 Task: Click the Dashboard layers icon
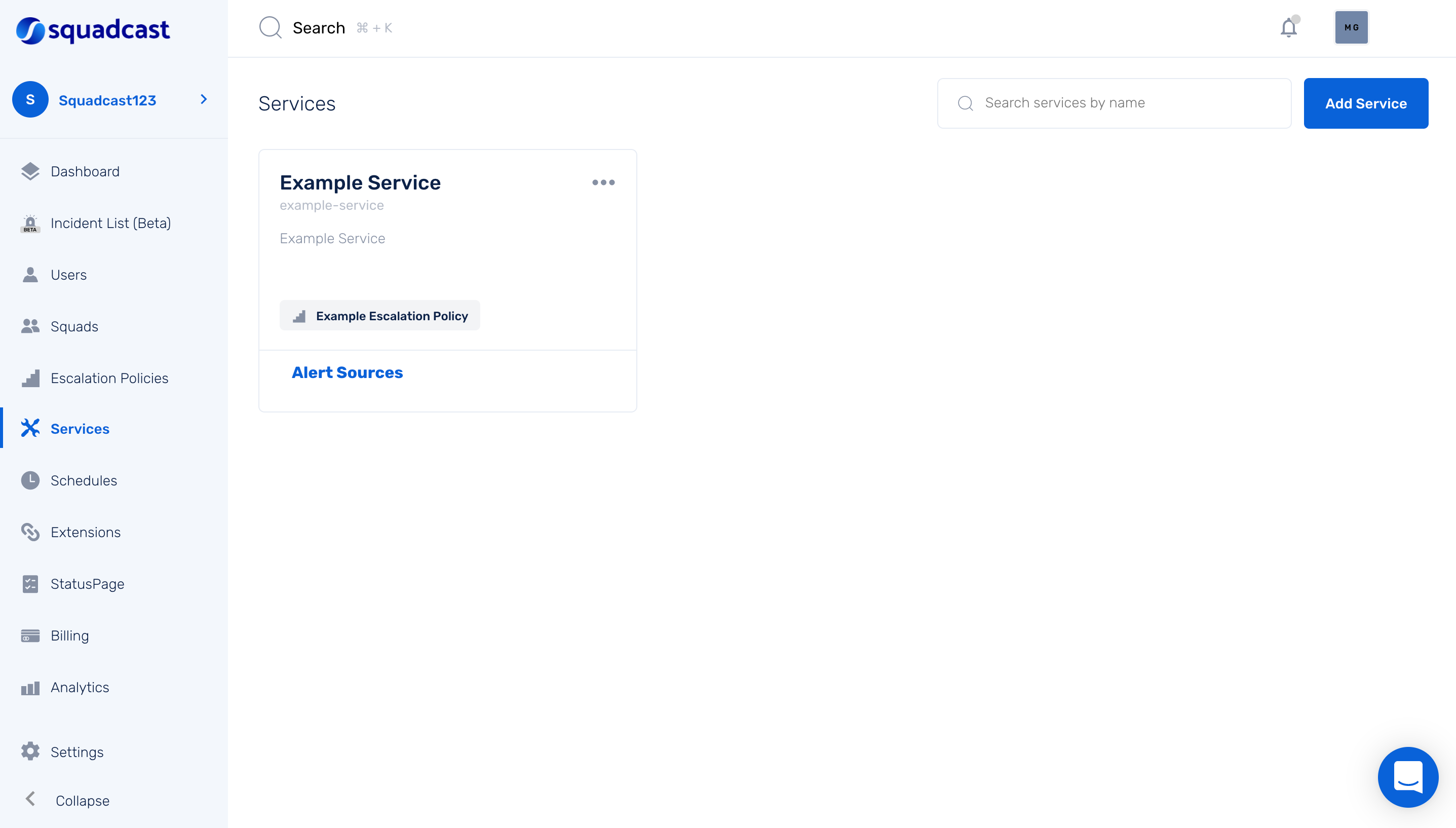(x=30, y=171)
